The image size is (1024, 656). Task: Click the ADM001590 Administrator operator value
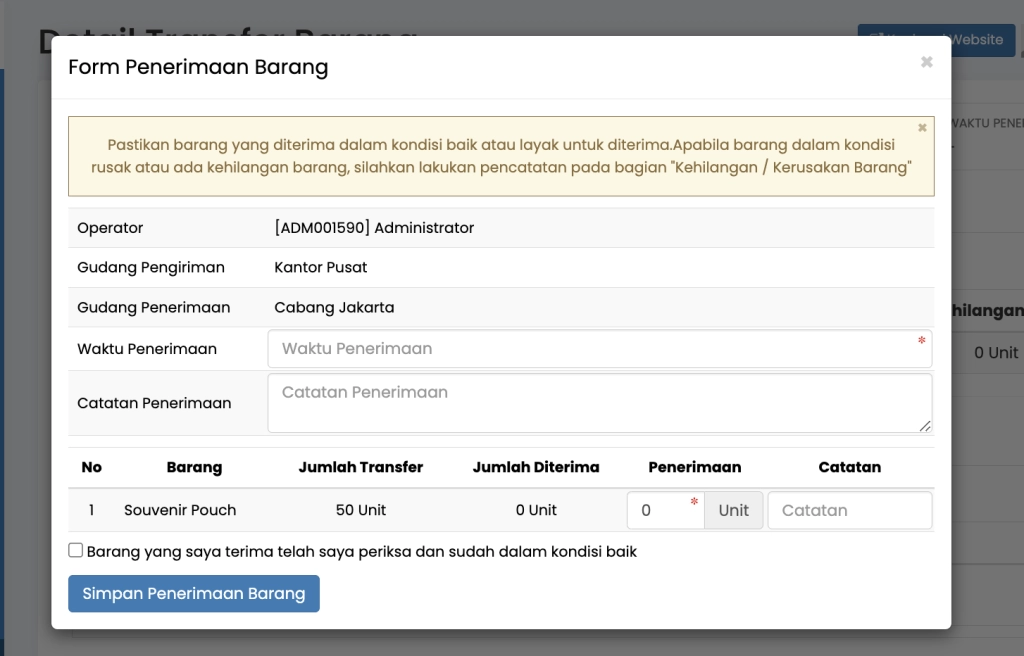(374, 228)
